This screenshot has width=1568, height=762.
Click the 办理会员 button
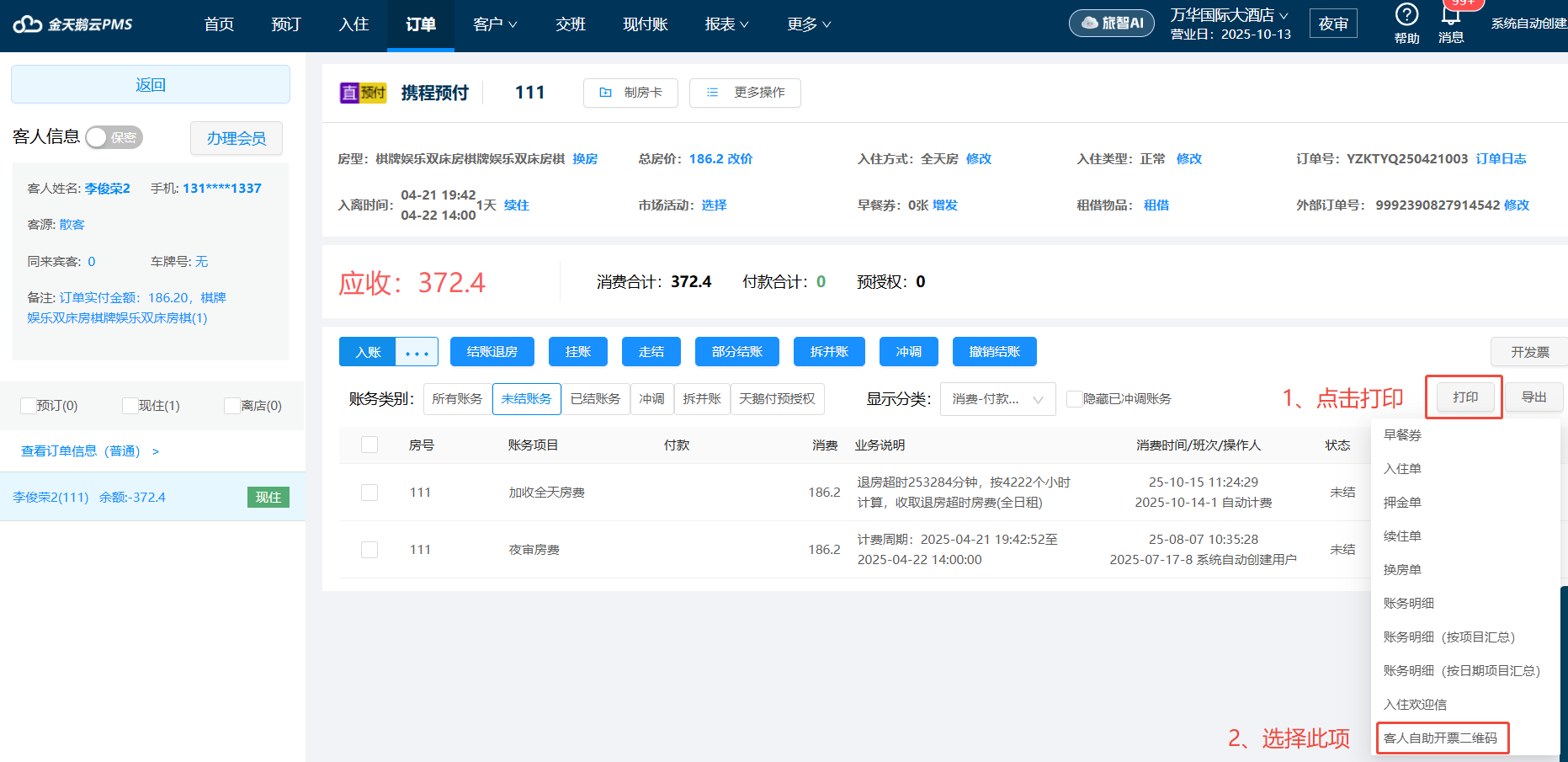tap(237, 138)
